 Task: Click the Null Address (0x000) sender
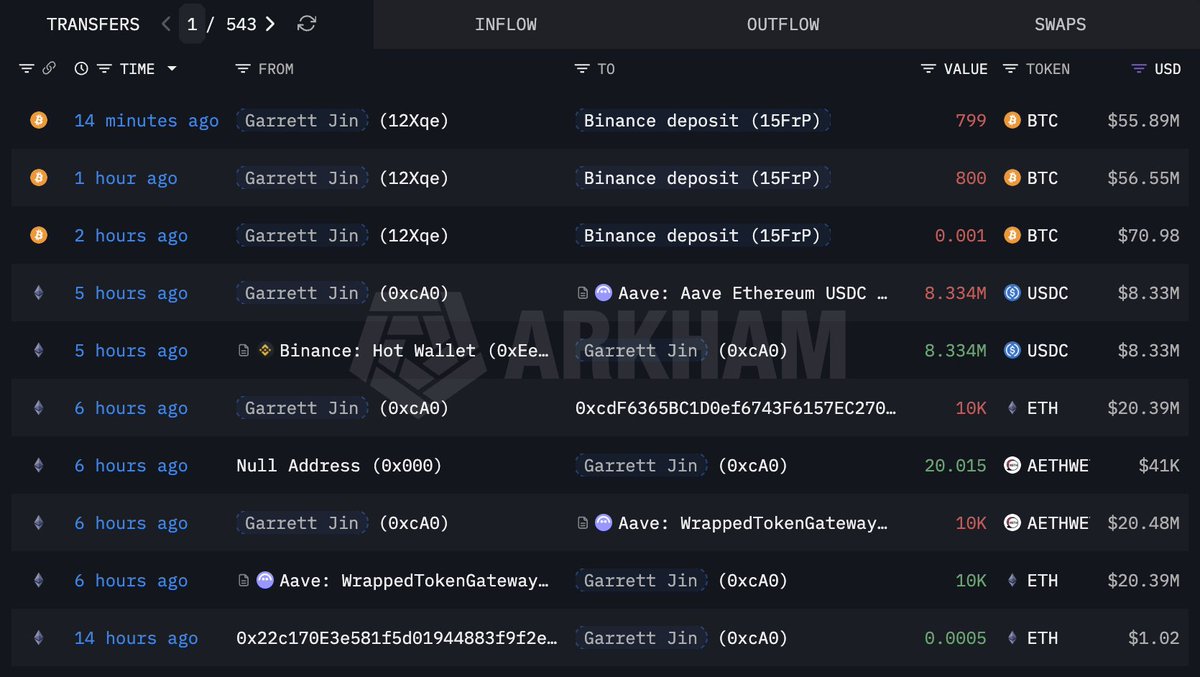(339, 465)
